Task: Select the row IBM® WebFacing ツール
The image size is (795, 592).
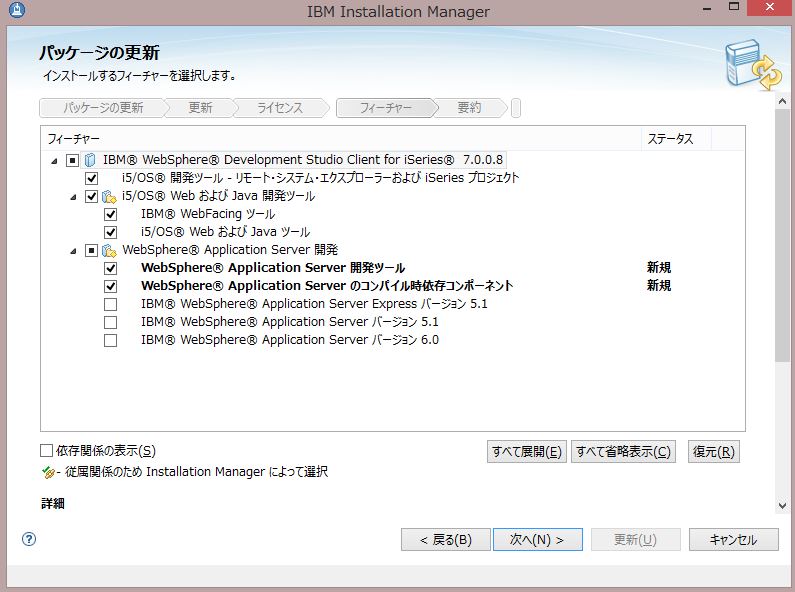Action: coord(208,214)
